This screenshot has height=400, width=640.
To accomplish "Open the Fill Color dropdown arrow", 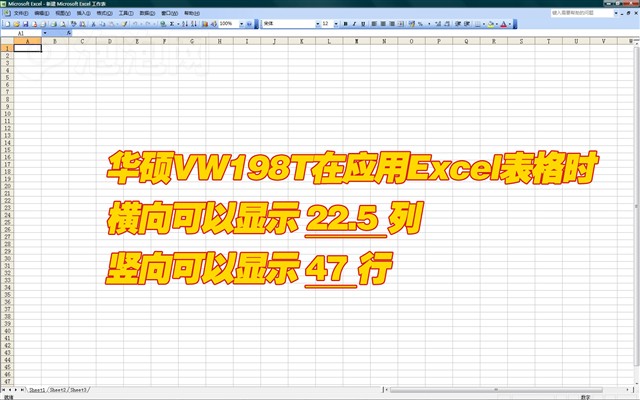I will click(497, 24).
